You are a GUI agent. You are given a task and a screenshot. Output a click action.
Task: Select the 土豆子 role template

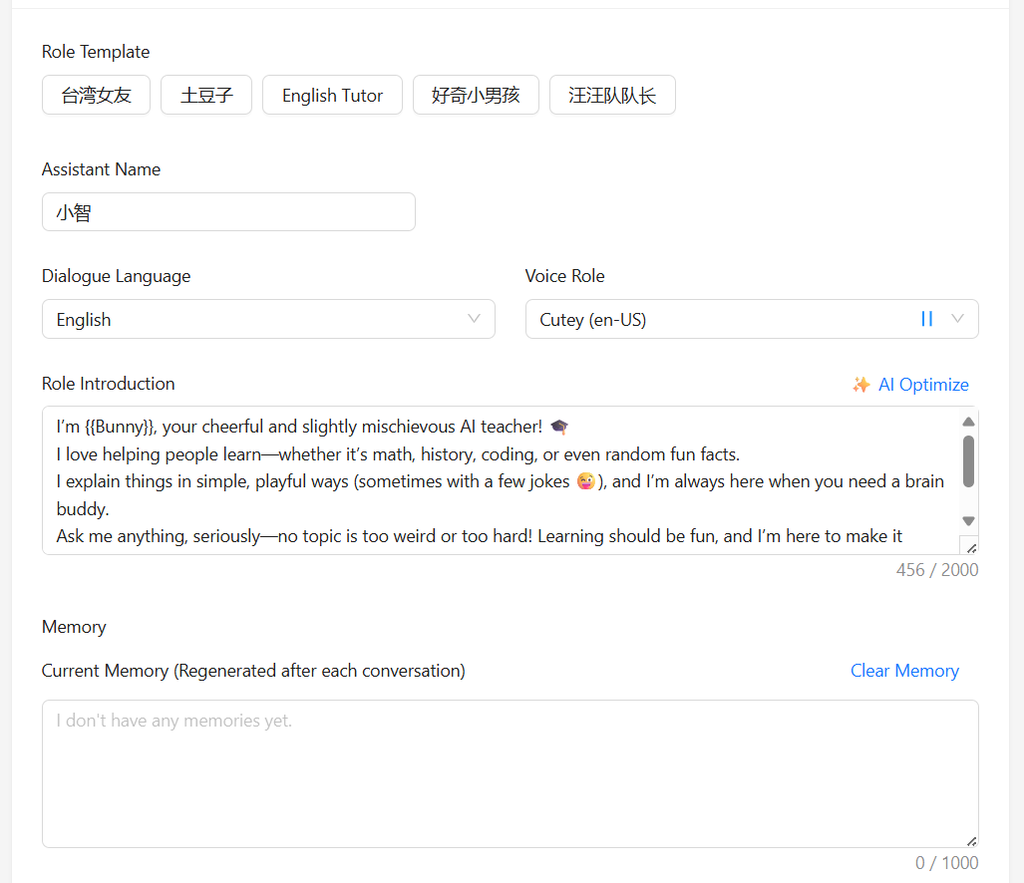click(x=206, y=95)
